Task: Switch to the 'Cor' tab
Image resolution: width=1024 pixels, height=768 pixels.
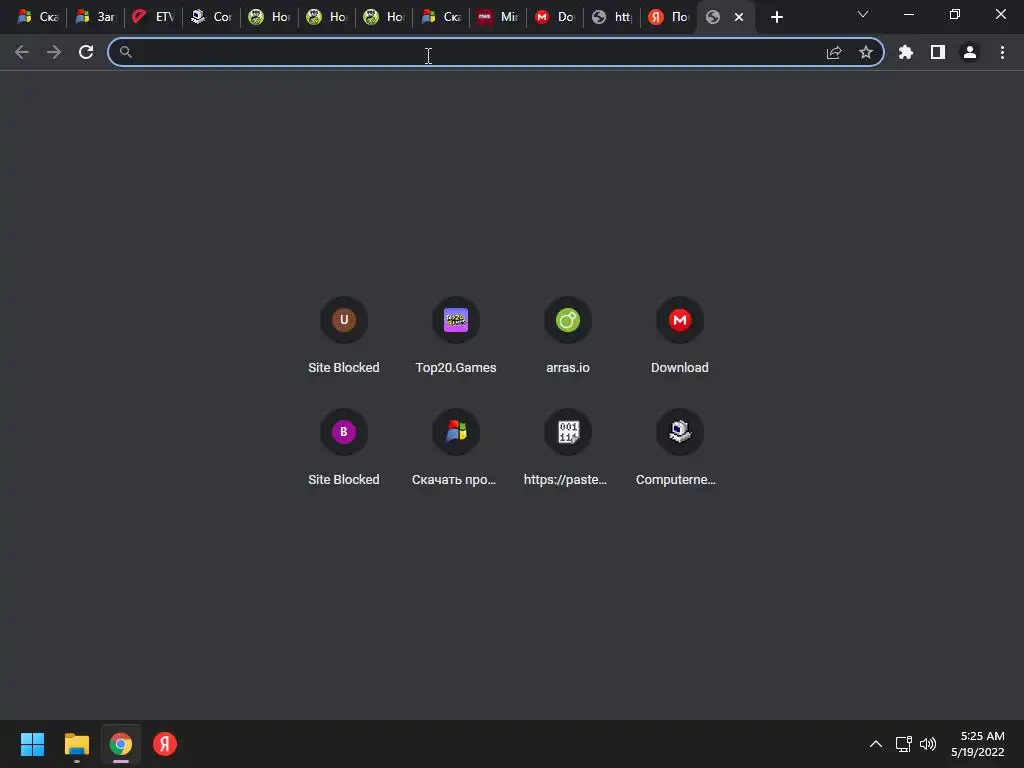Action: 210,17
